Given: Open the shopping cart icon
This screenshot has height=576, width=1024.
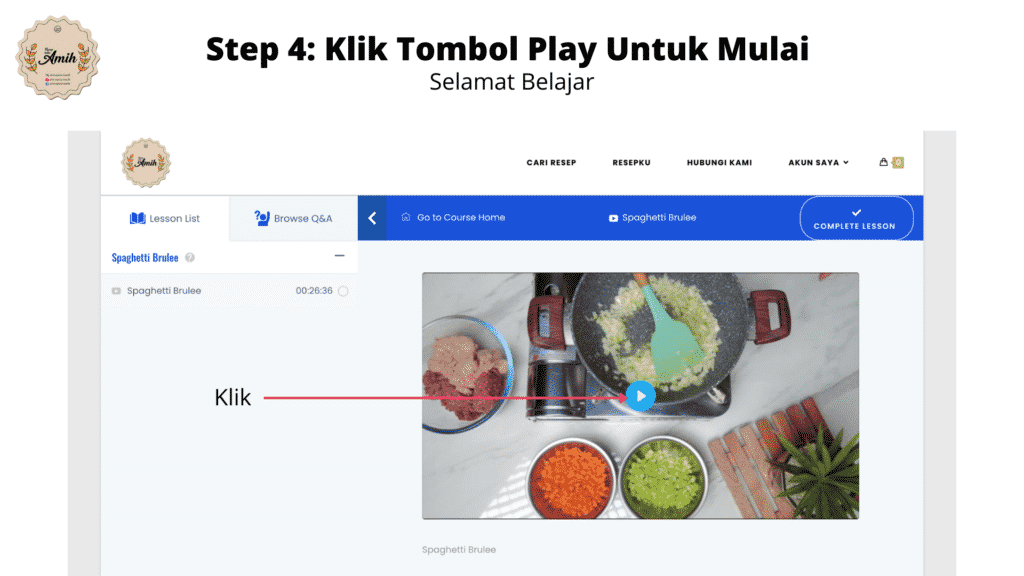Looking at the screenshot, I should click(884, 162).
